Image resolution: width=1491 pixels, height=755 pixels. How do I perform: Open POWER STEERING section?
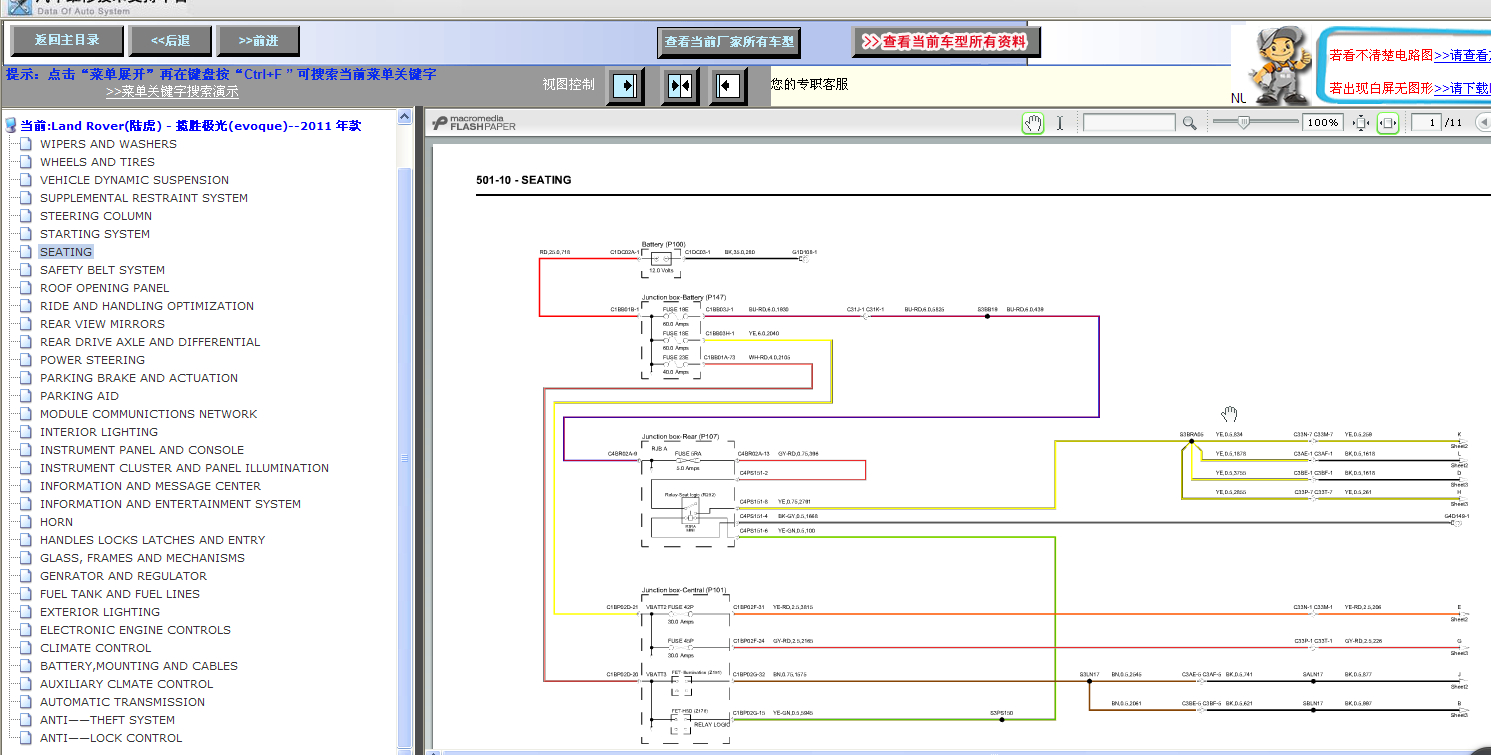click(92, 360)
